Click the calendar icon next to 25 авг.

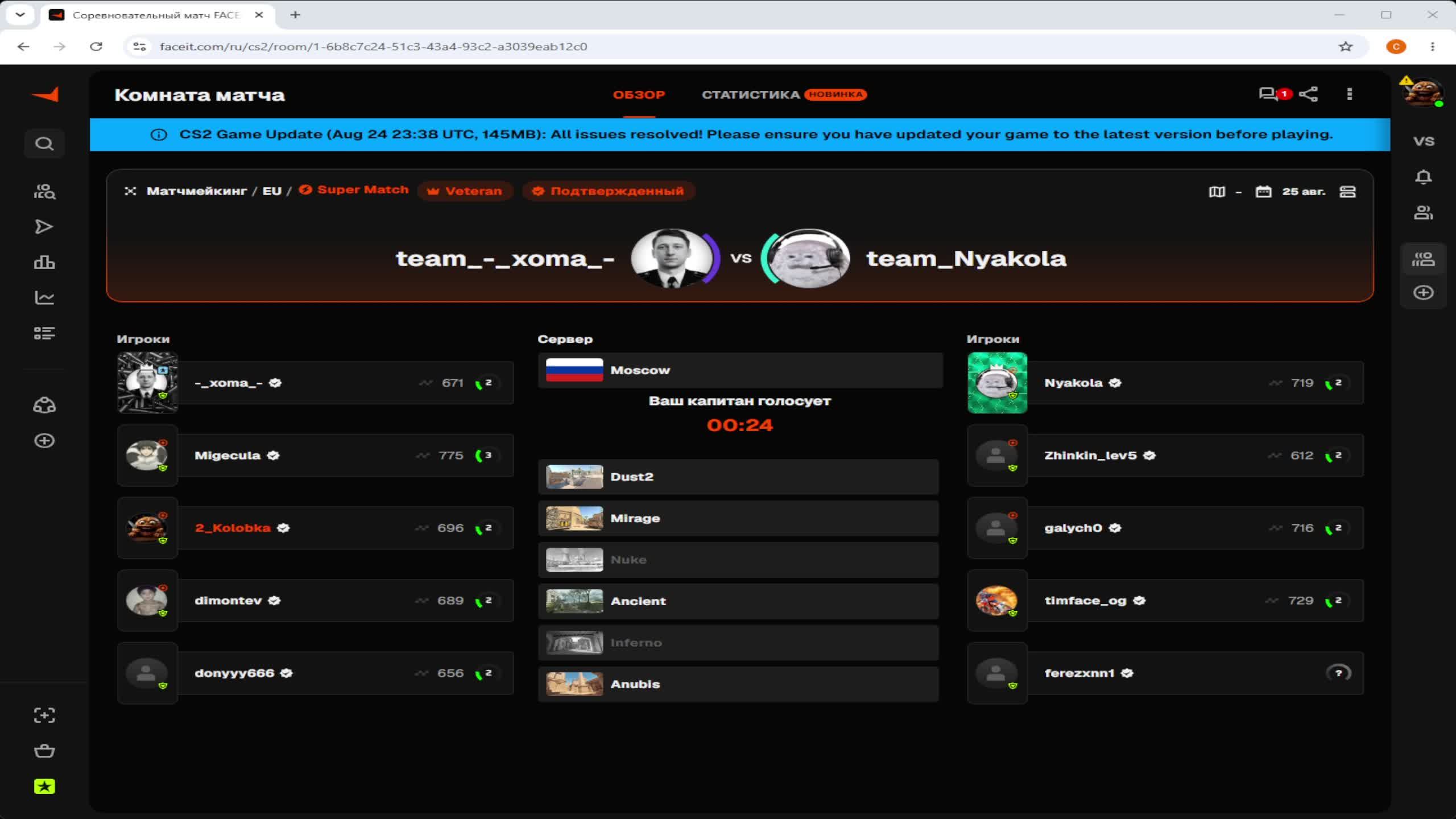(1263, 192)
